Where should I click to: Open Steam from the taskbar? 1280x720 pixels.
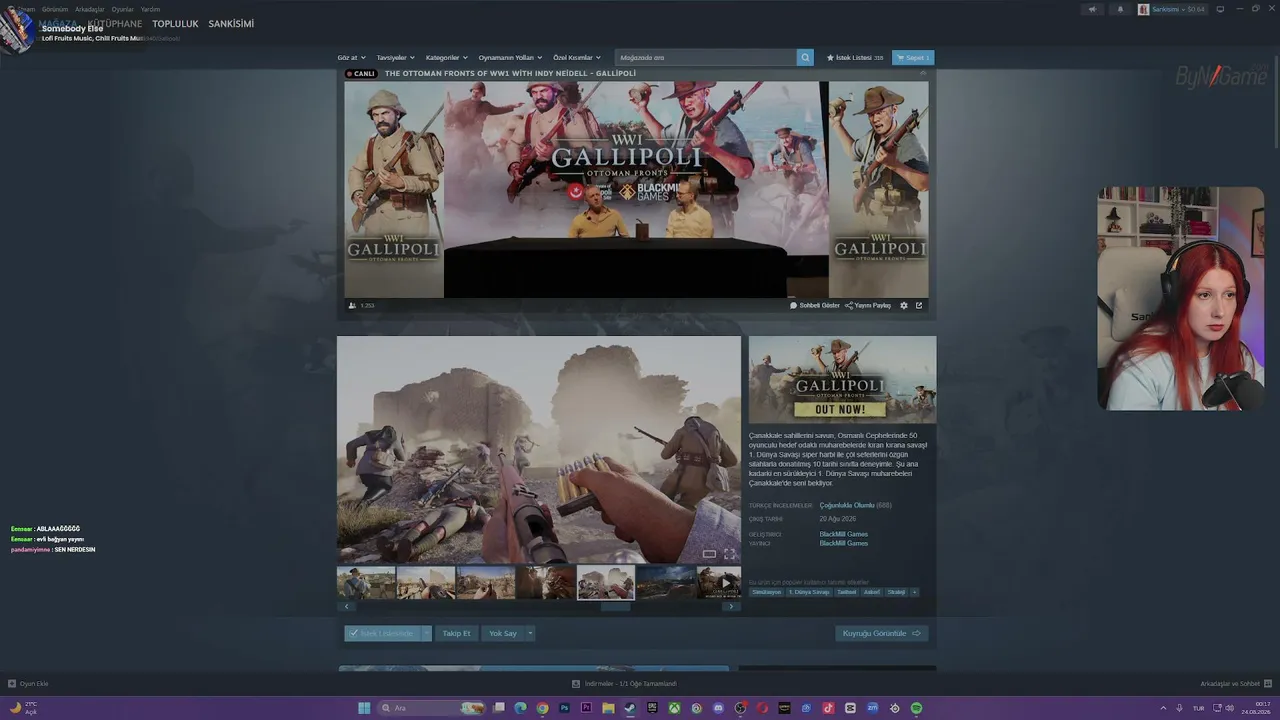[x=630, y=708]
